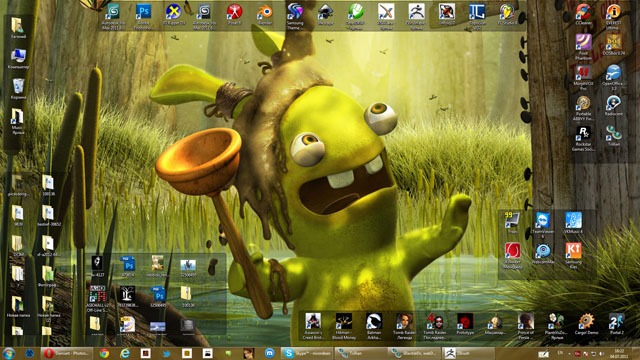
Task: Open the taskbar clock and date
Action: coord(619,353)
